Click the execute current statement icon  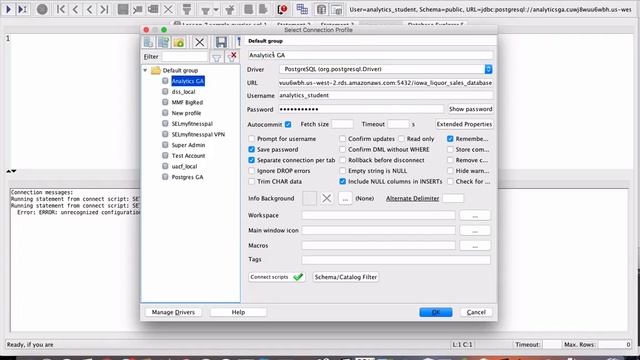22,9
